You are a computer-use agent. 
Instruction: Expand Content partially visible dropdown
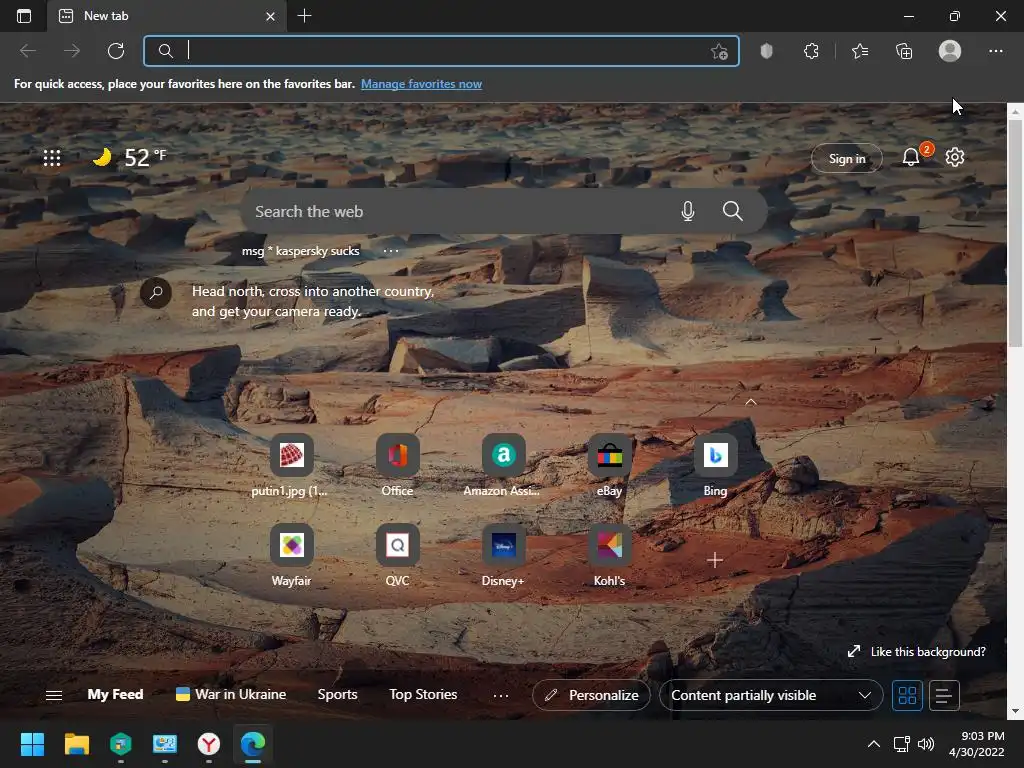point(771,696)
